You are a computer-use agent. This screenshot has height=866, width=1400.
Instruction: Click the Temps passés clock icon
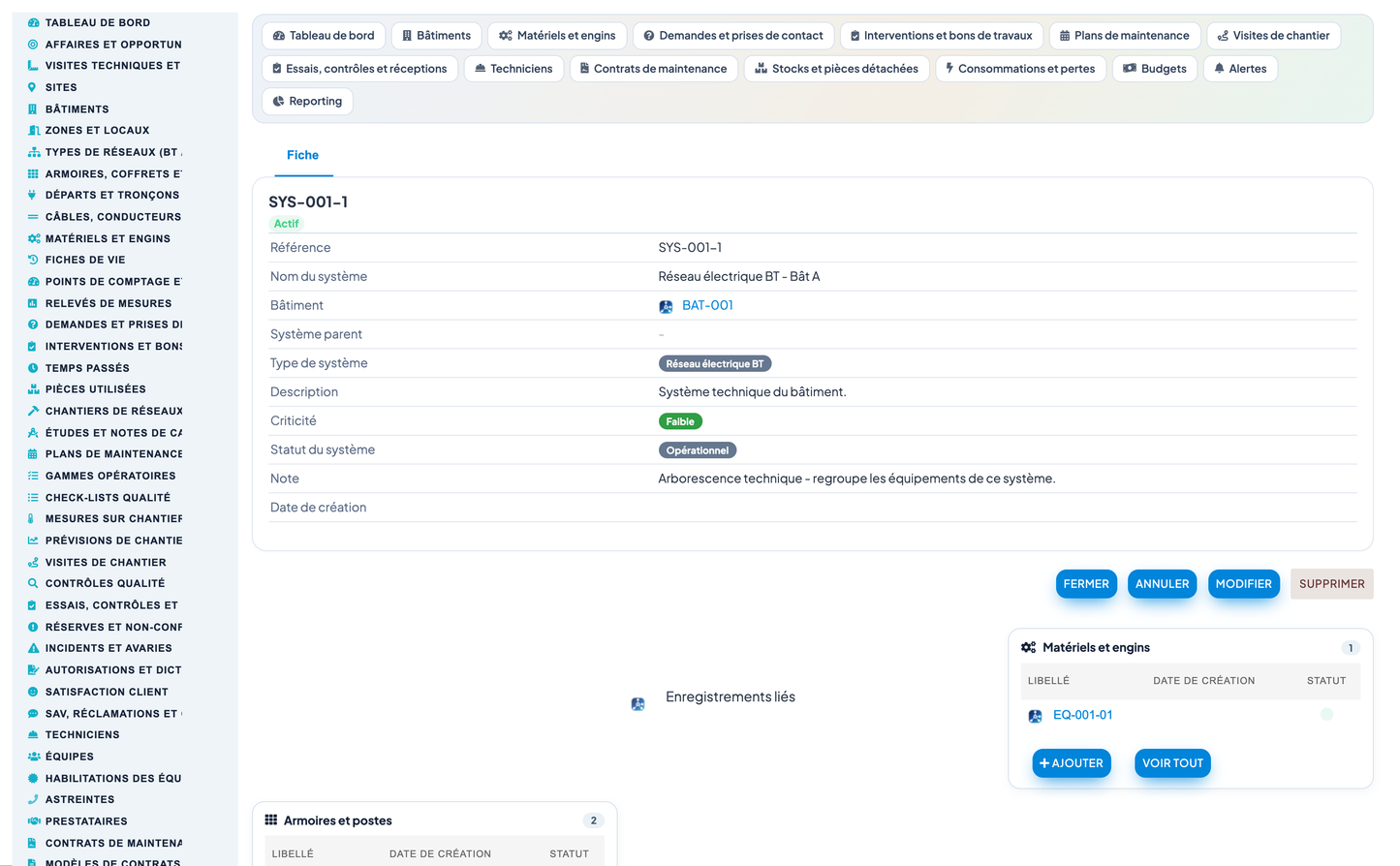pos(33,368)
